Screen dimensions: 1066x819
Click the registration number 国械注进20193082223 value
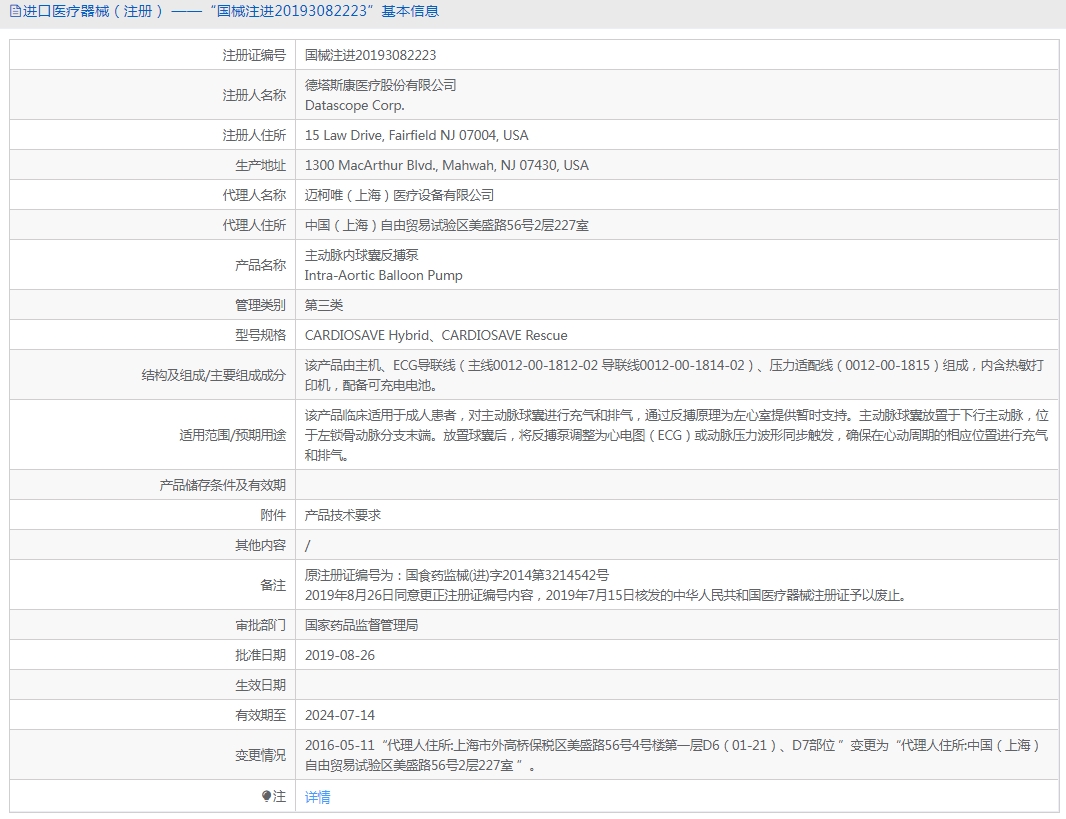pos(370,55)
